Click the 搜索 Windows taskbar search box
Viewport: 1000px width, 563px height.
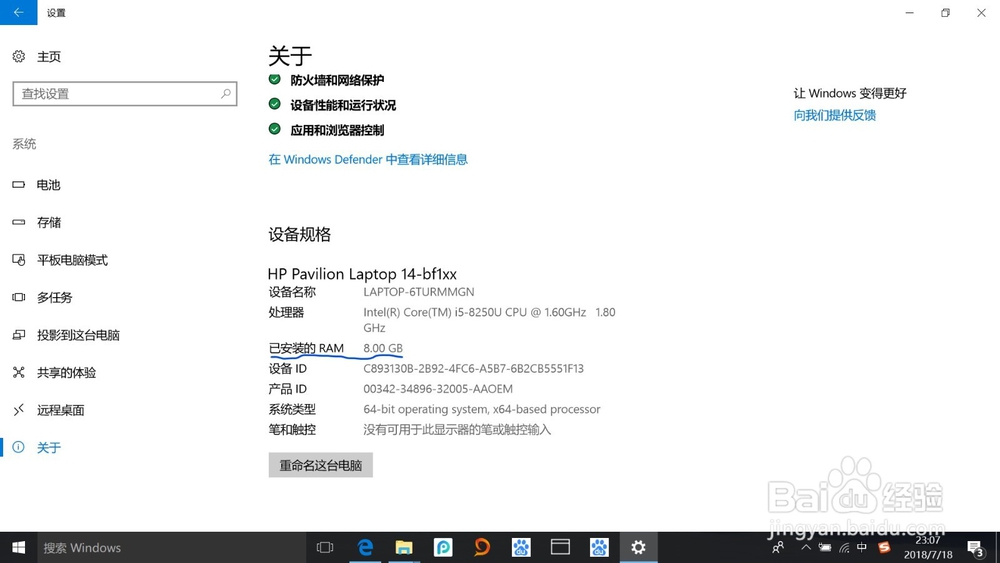coord(172,548)
